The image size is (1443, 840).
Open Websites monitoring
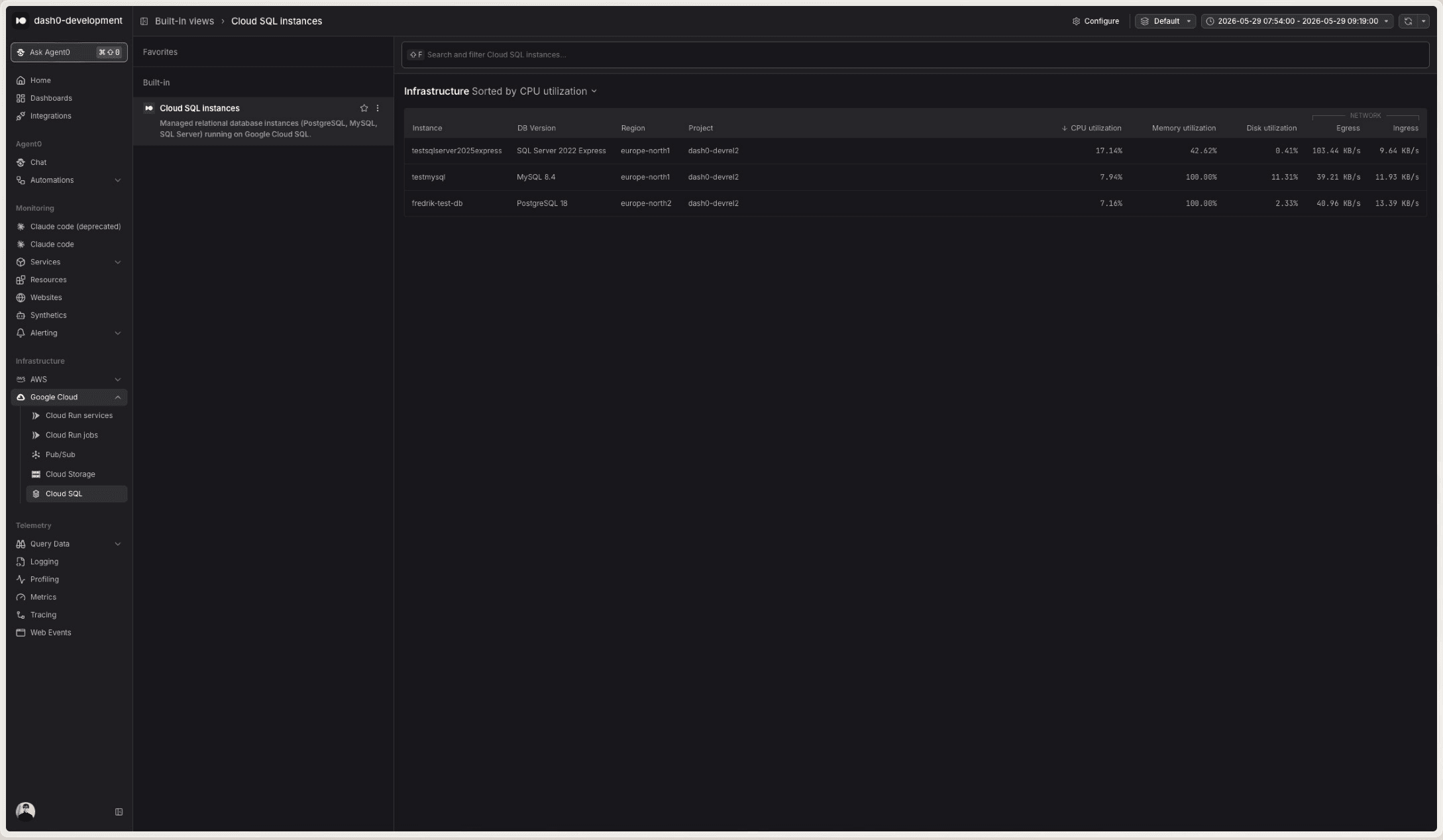point(69,298)
